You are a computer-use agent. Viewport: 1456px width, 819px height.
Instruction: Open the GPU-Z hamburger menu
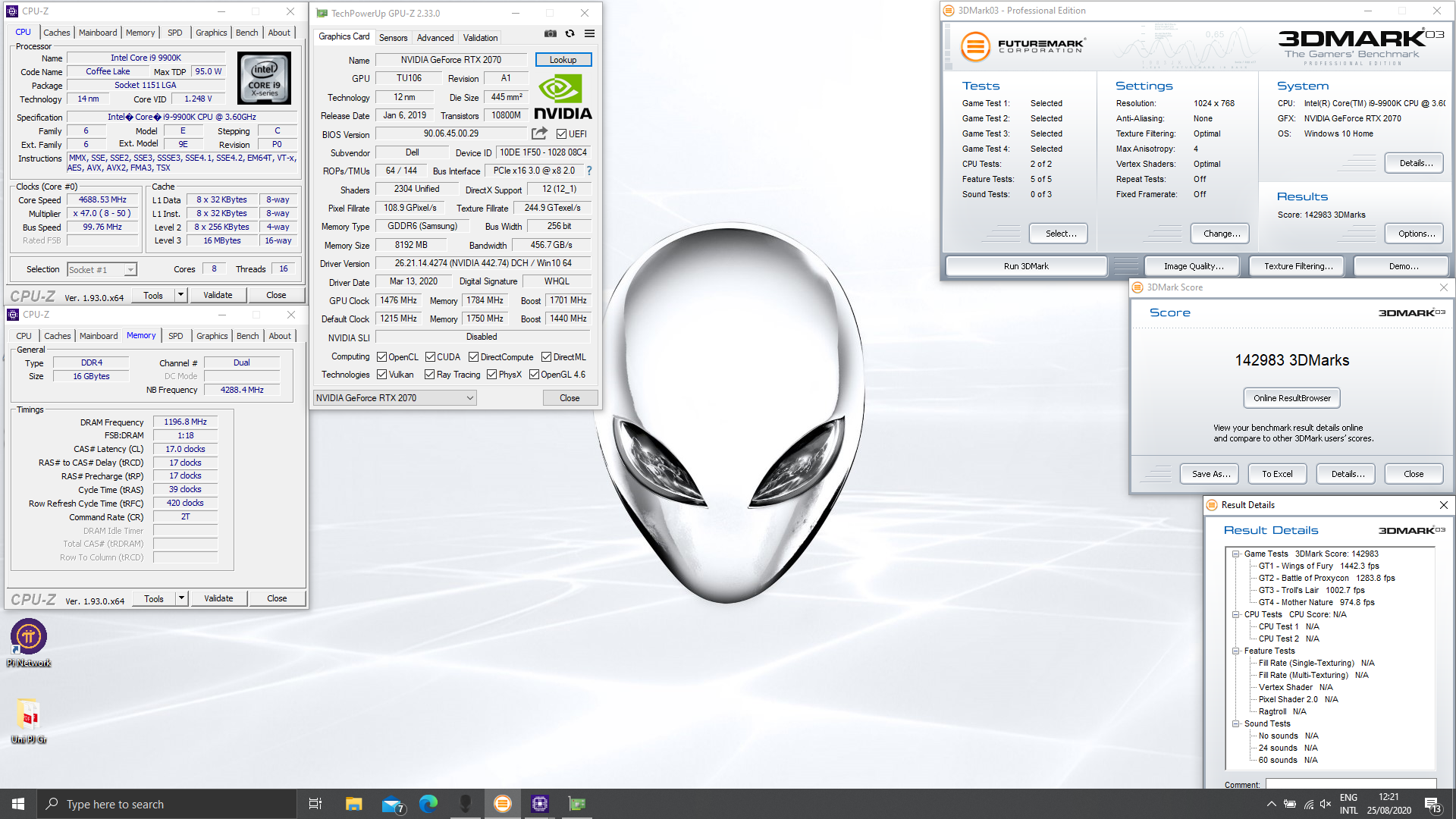click(x=590, y=34)
